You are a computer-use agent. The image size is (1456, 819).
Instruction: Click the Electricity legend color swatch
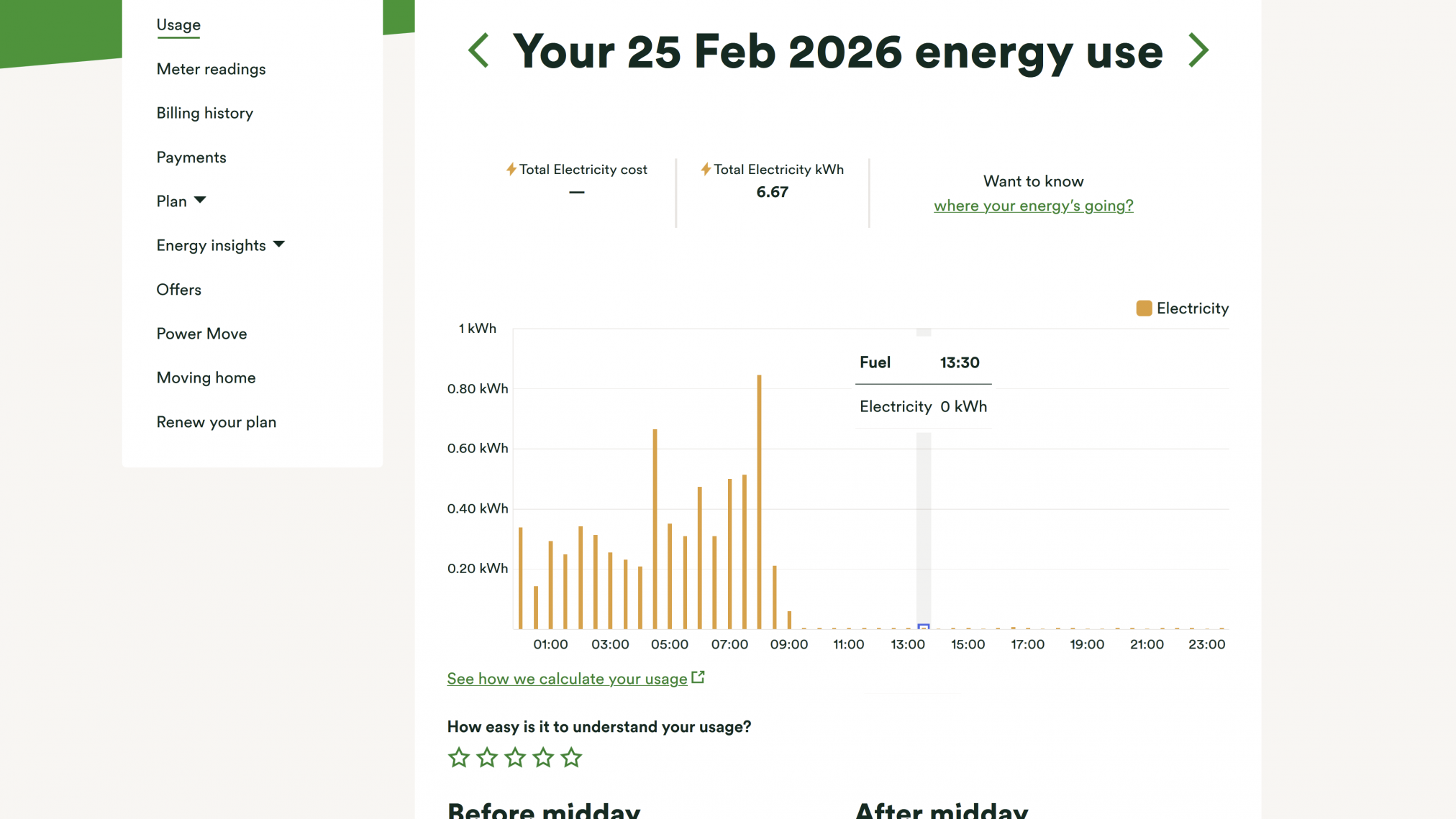pos(1143,308)
